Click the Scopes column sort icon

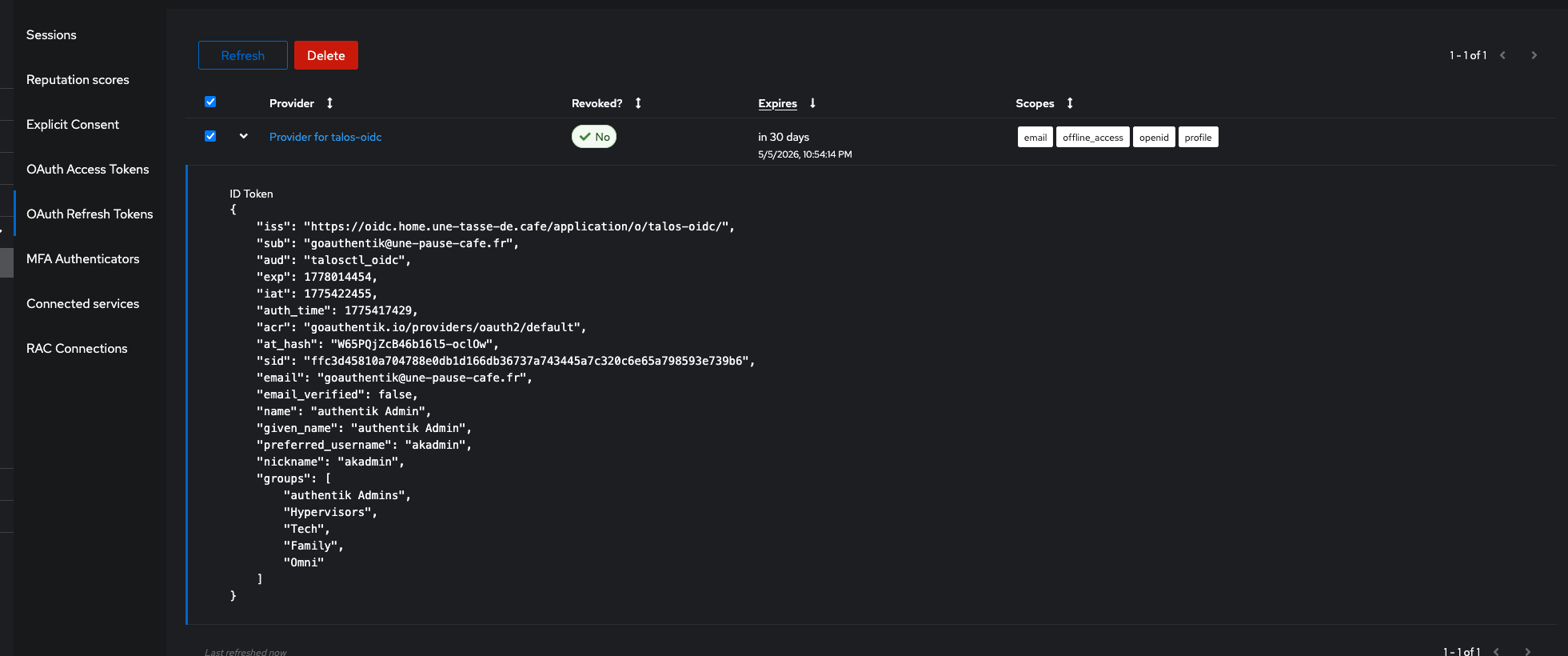[x=1070, y=103]
